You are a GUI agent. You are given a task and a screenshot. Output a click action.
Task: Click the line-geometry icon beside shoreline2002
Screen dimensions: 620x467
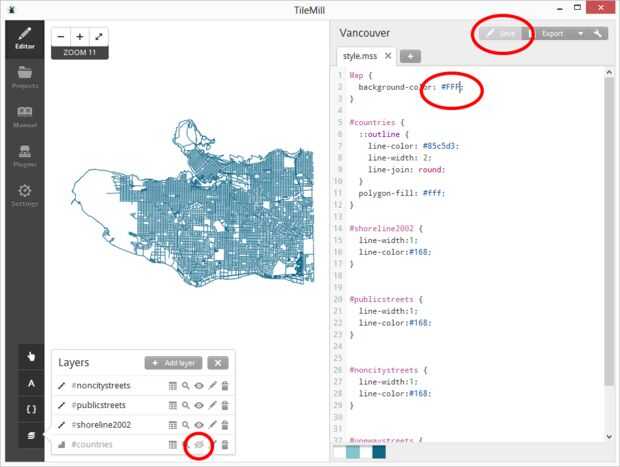pos(61,425)
